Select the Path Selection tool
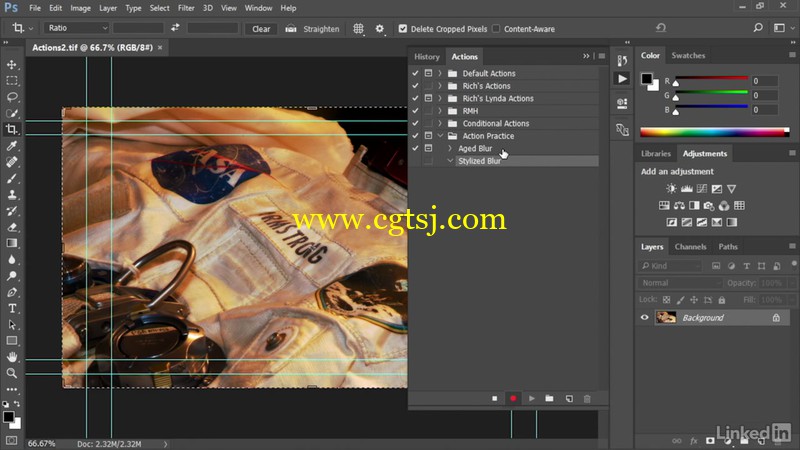The width and height of the screenshot is (800, 450). click(x=12, y=325)
